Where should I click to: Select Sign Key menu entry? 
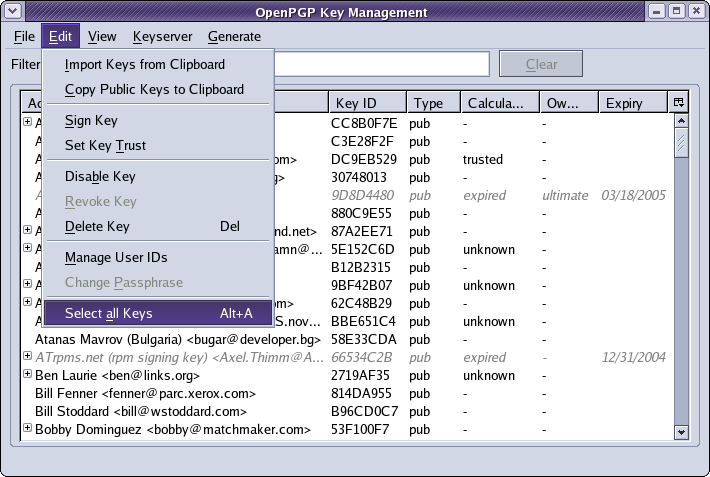(x=158, y=120)
